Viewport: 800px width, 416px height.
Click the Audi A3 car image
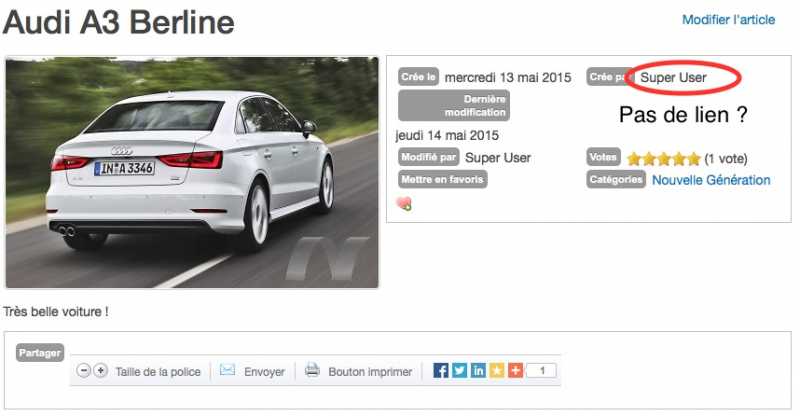click(192, 173)
